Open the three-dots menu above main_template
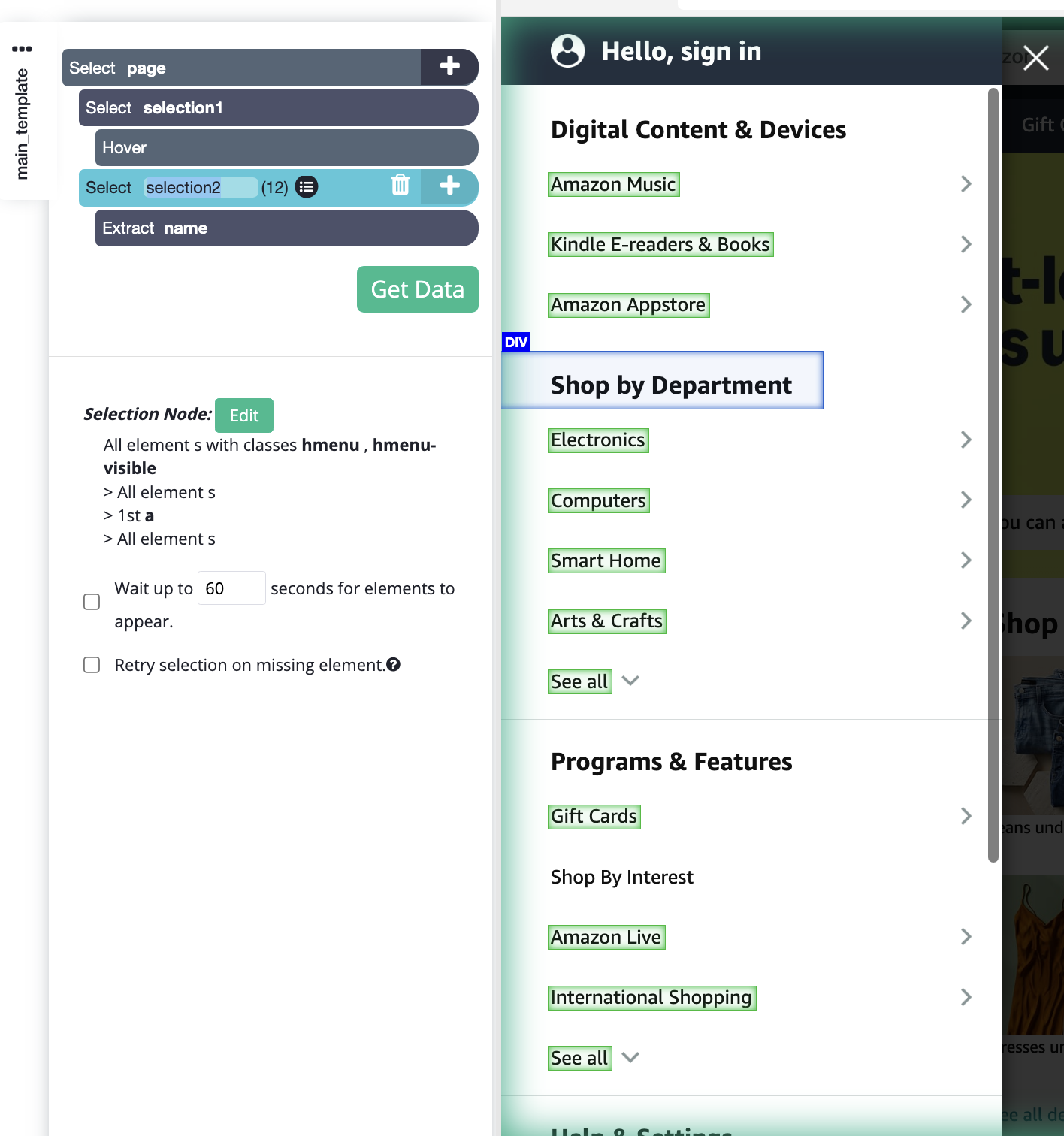 point(22,49)
